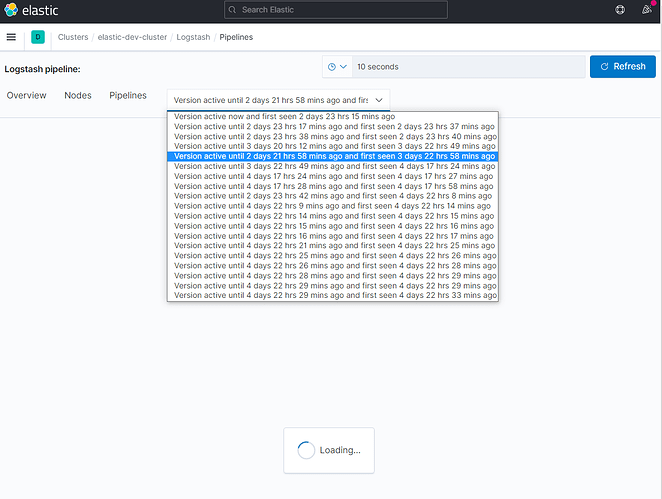This screenshot has height=499, width=662.
Task: Select highlighted version until 2 days 21 hrs 58 mins ago
Action: point(333,156)
